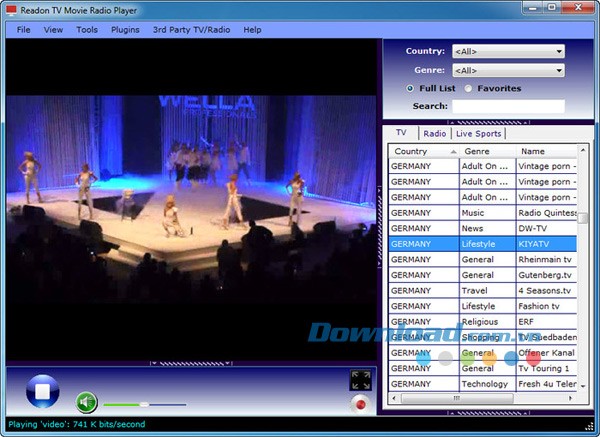Open the Help menu
Image resolution: width=600 pixels, height=437 pixels.
pyautogui.click(x=252, y=29)
